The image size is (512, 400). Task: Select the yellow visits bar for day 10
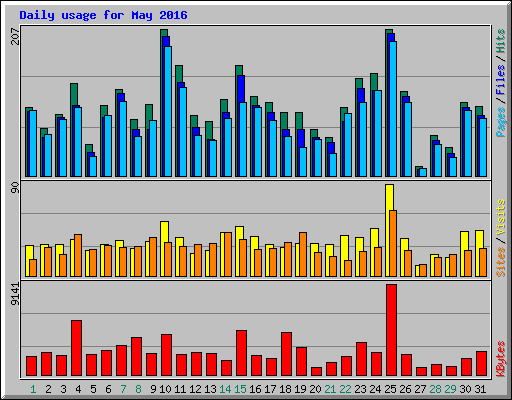pyautogui.click(x=163, y=249)
